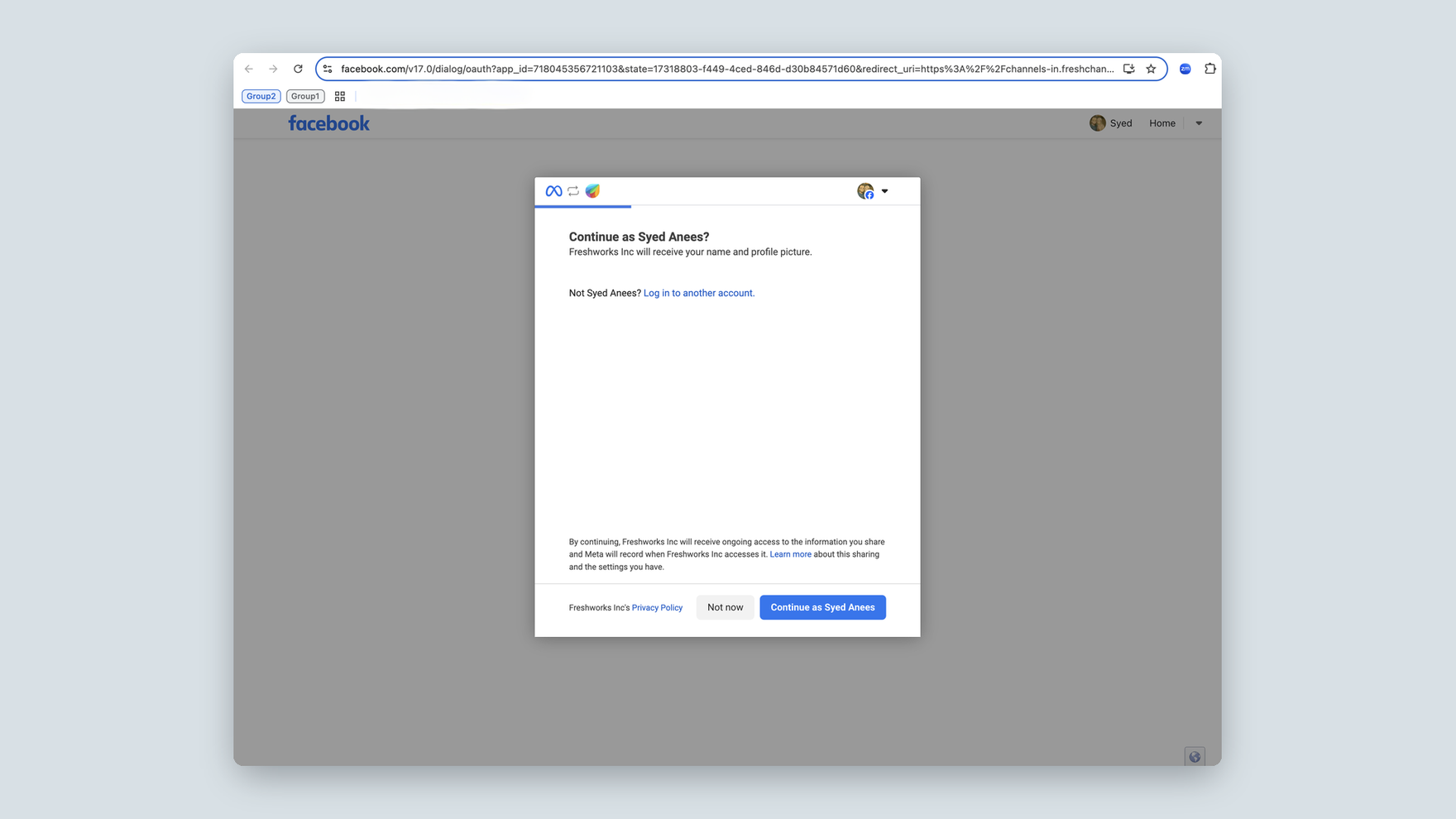Click the Facebook logo in header
The image size is (1456, 819).
click(x=329, y=123)
